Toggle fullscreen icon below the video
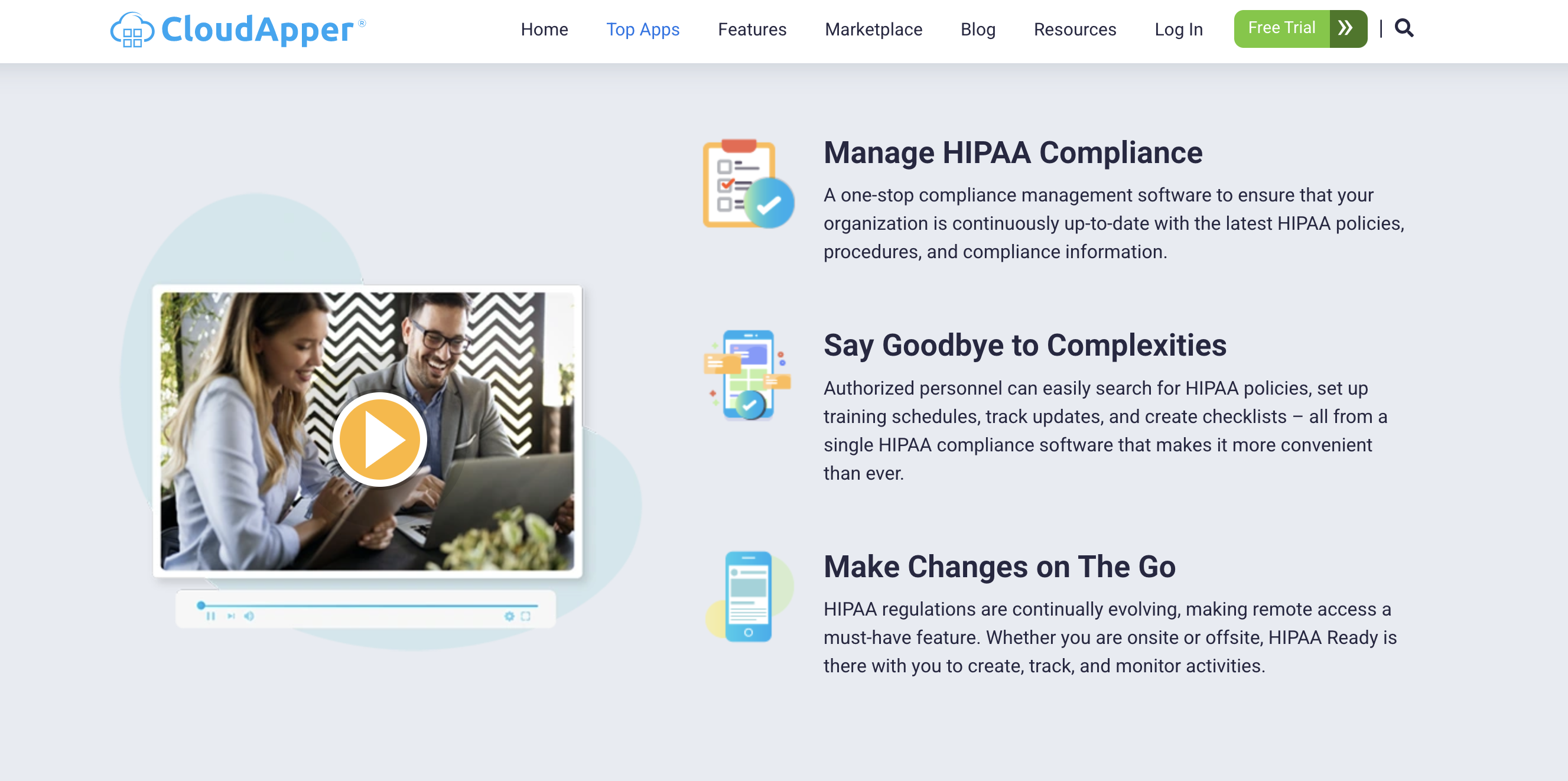Viewport: 1568px width, 781px height. pyautogui.click(x=525, y=616)
